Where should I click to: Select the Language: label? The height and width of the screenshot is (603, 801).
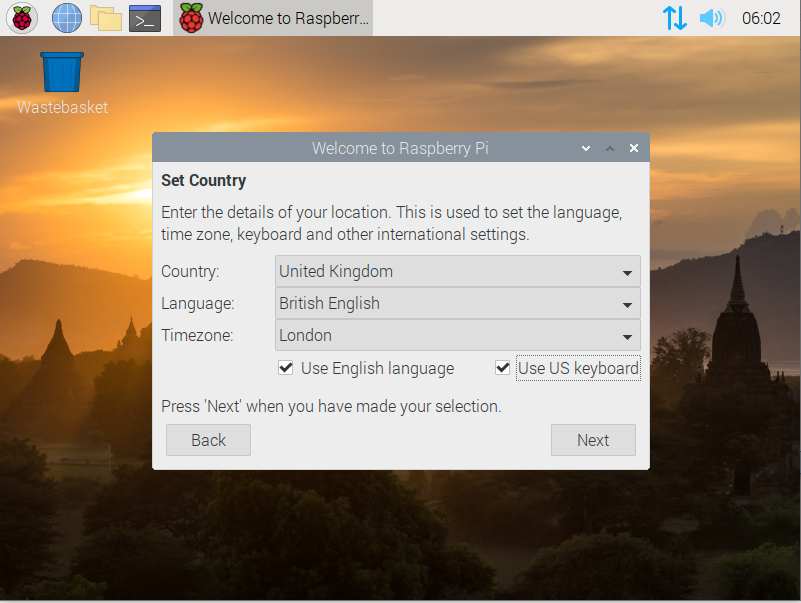point(198,304)
